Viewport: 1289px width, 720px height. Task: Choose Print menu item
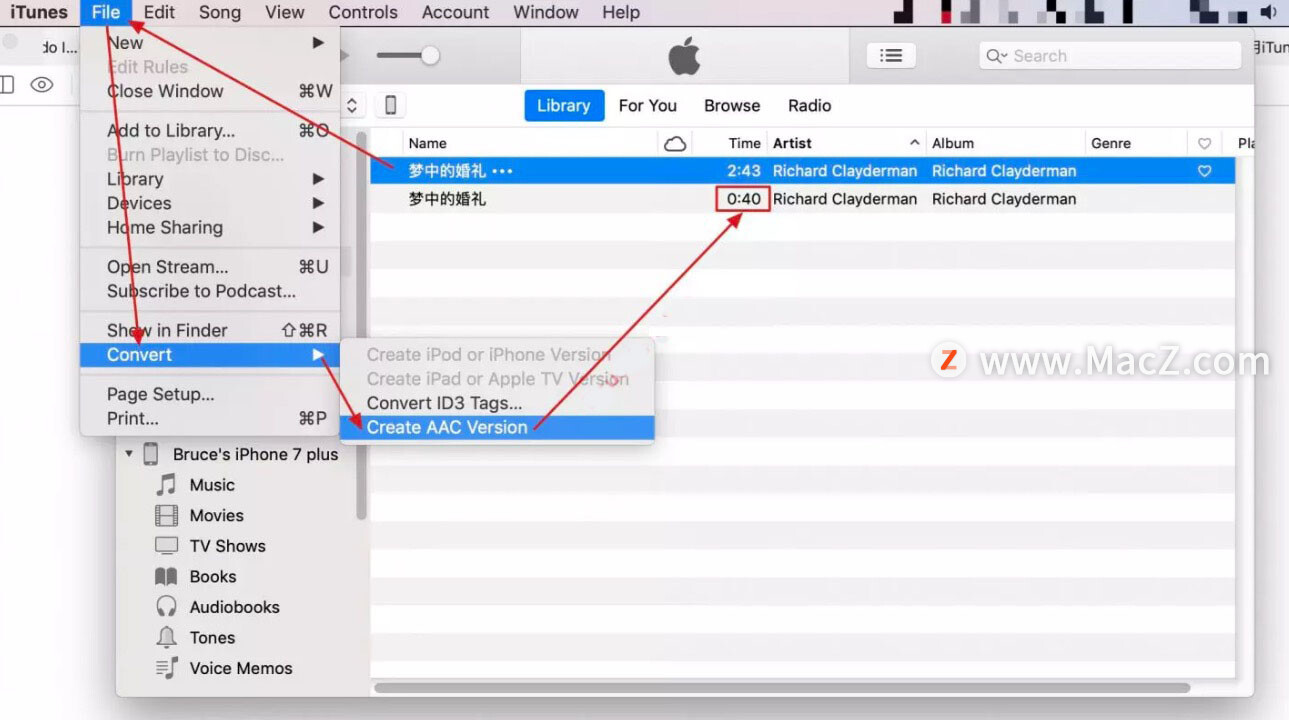click(x=210, y=419)
